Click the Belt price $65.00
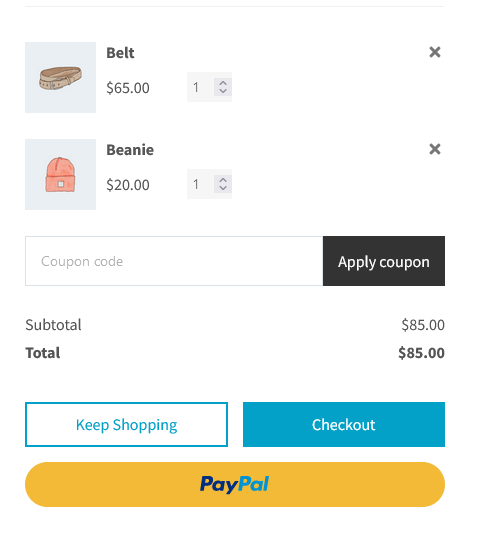 pos(128,88)
